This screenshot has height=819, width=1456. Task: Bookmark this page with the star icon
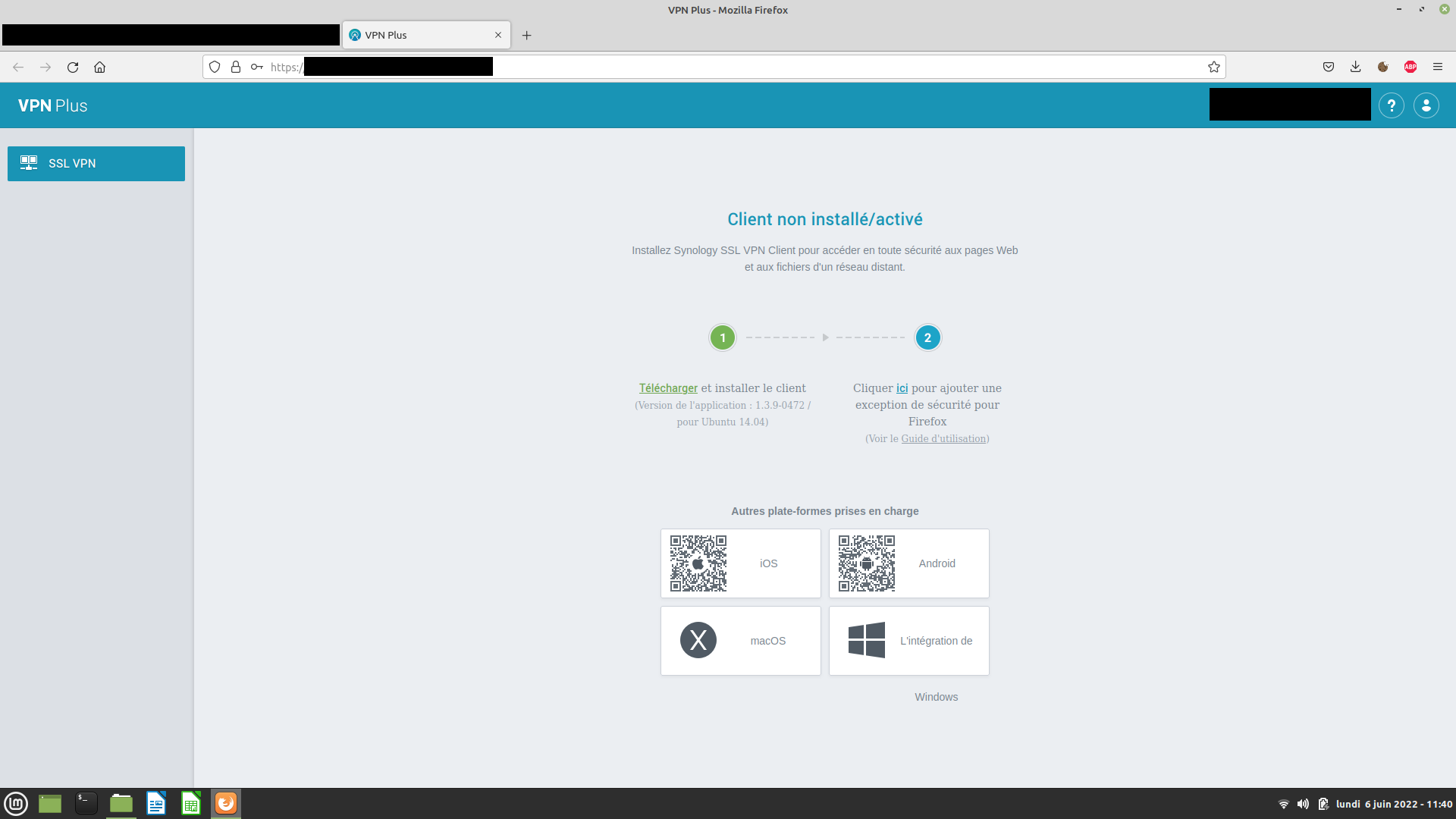click(1214, 67)
